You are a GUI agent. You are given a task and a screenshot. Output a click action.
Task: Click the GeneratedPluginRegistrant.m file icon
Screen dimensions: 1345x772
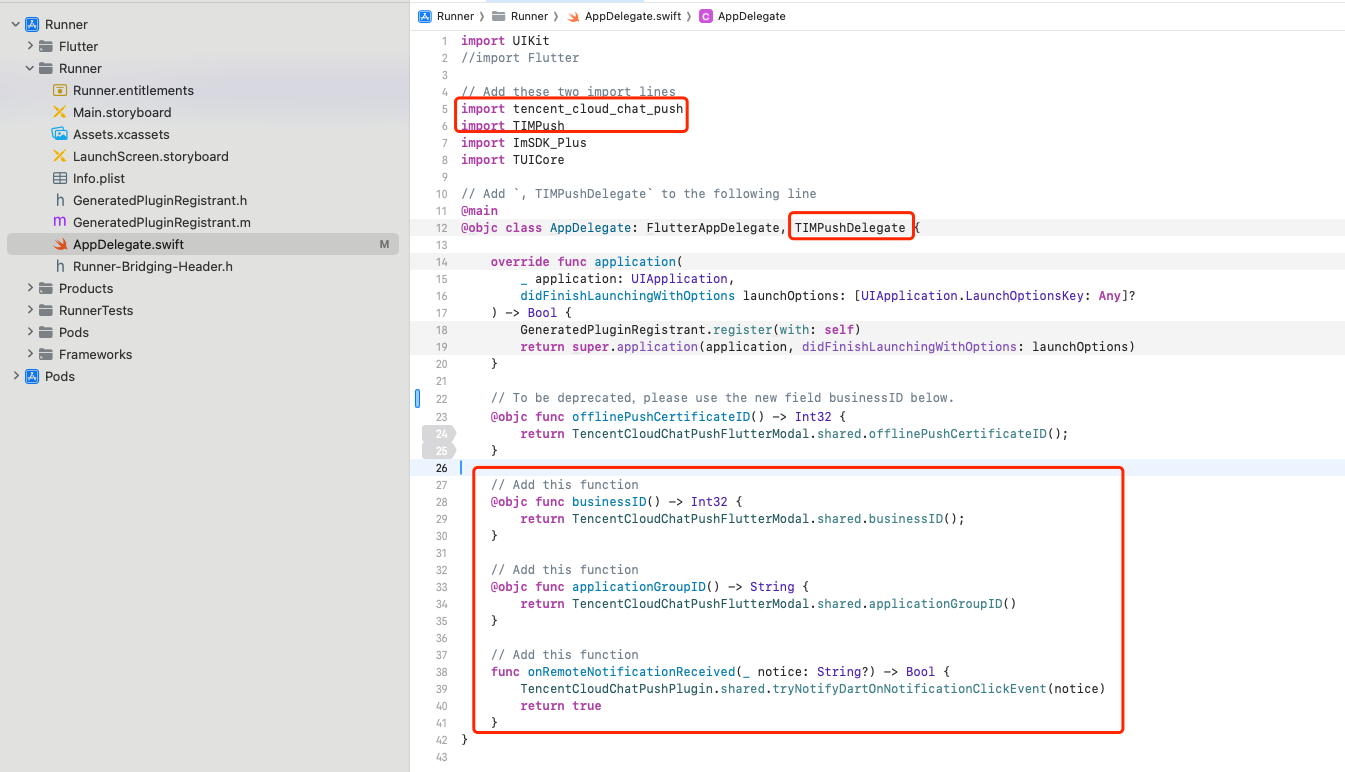[60, 222]
